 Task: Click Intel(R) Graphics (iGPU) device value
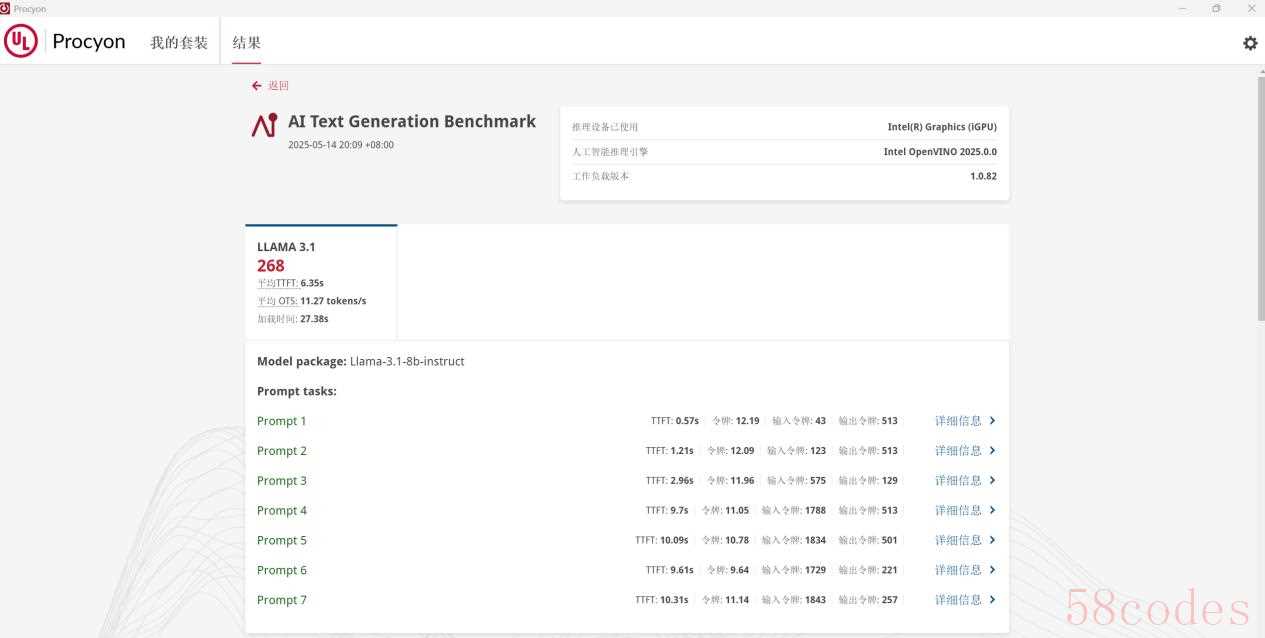coord(942,127)
